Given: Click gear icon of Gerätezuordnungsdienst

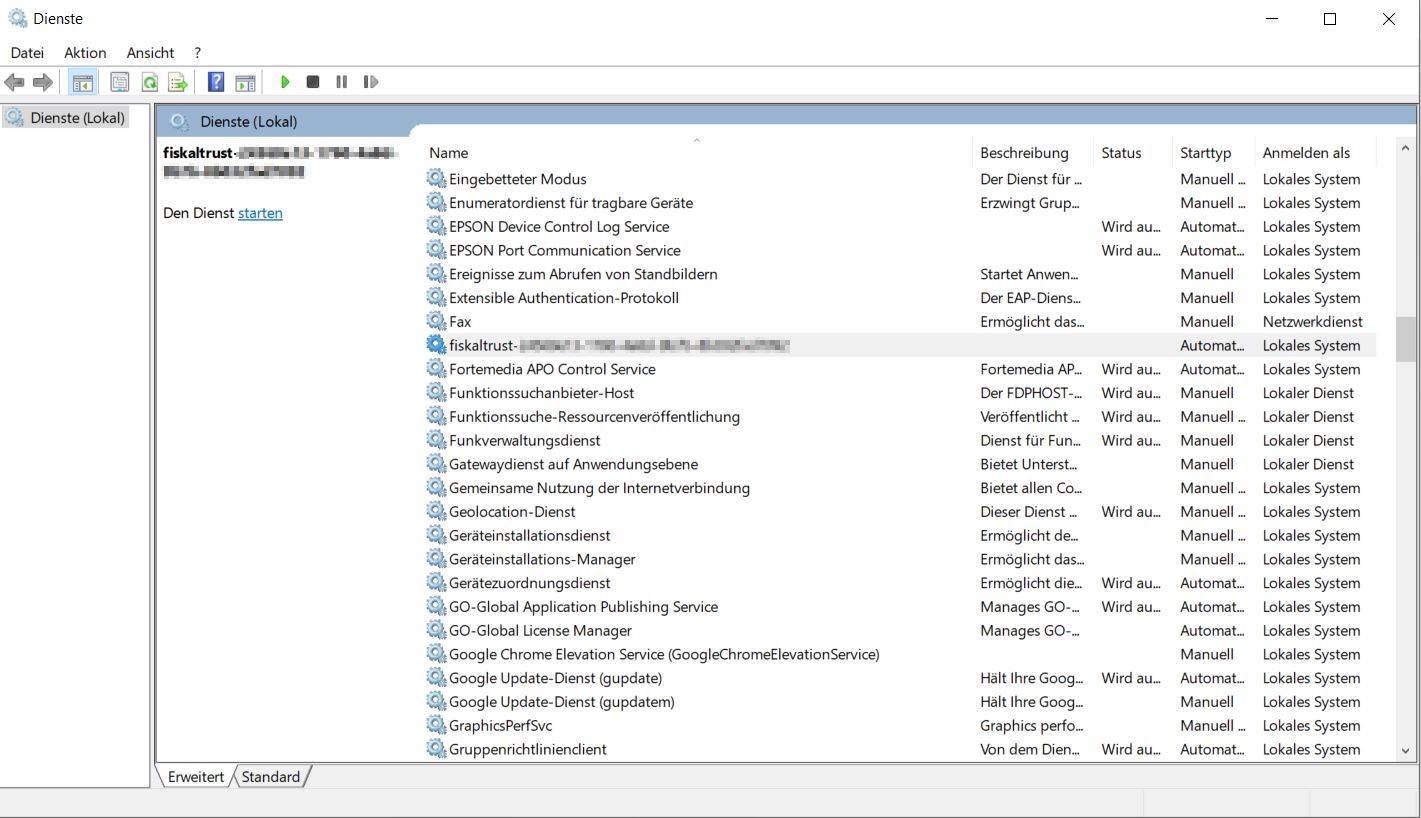Looking at the screenshot, I should pos(436,583).
